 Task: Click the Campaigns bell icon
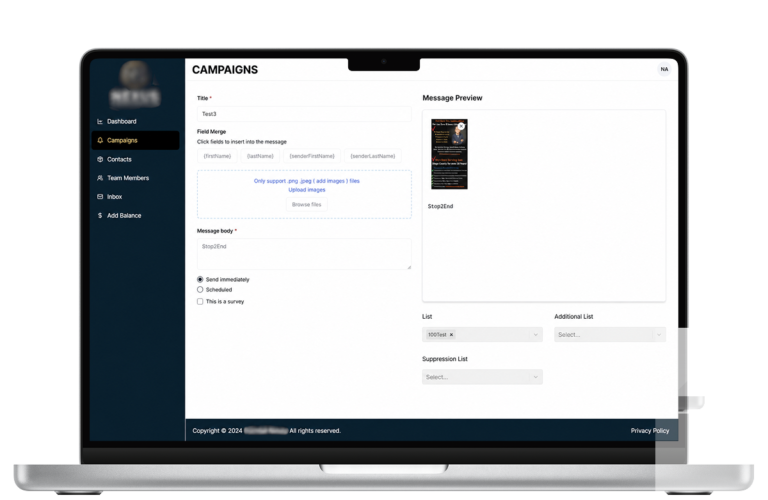tap(100, 140)
